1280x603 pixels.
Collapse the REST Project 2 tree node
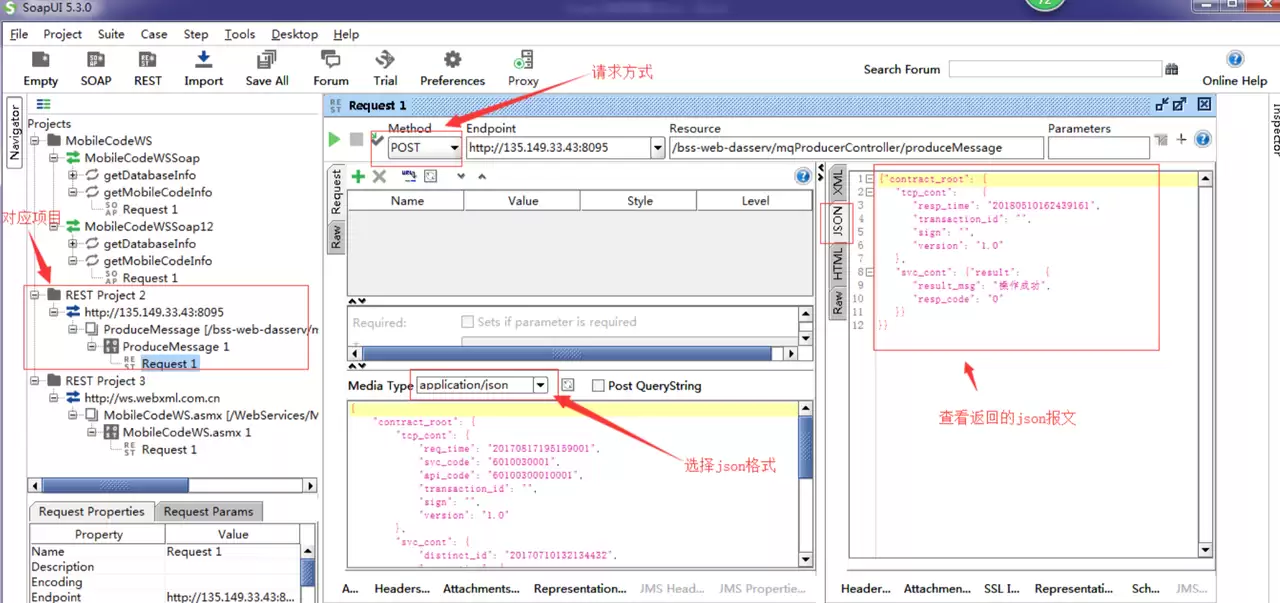point(35,295)
